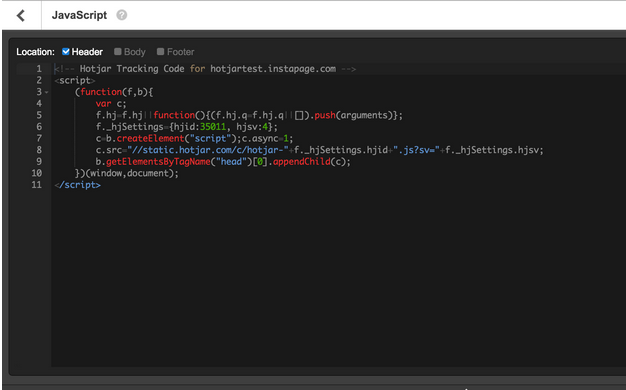Click line number 6 in the gutter
Viewport: 626px width, 390px height.
(39, 127)
